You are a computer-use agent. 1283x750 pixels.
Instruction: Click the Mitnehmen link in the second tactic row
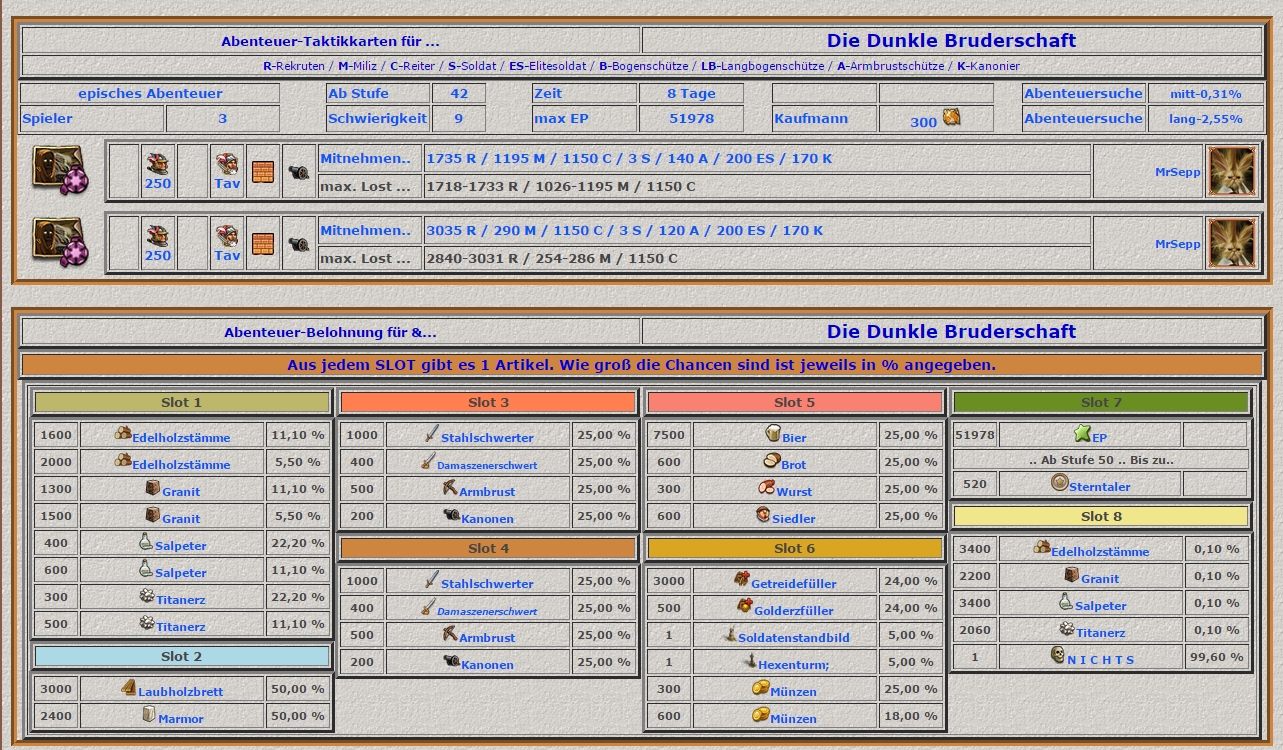tap(365, 230)
